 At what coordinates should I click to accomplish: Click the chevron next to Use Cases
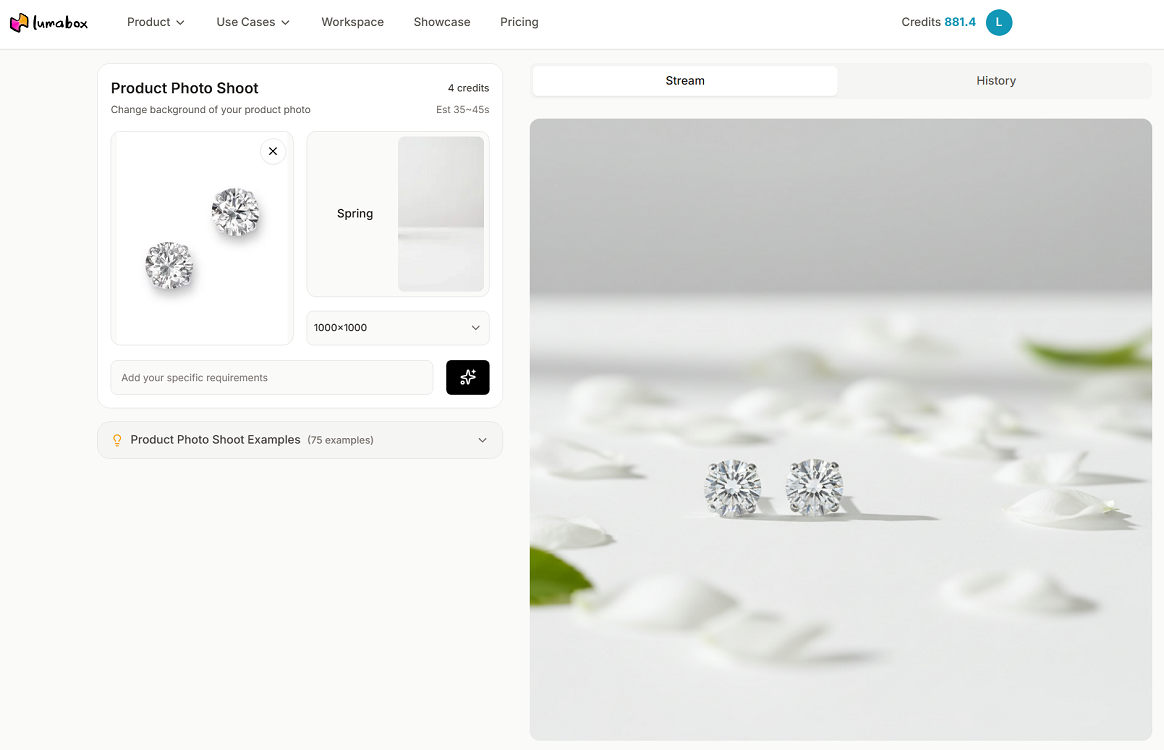[x=286, y=23]
